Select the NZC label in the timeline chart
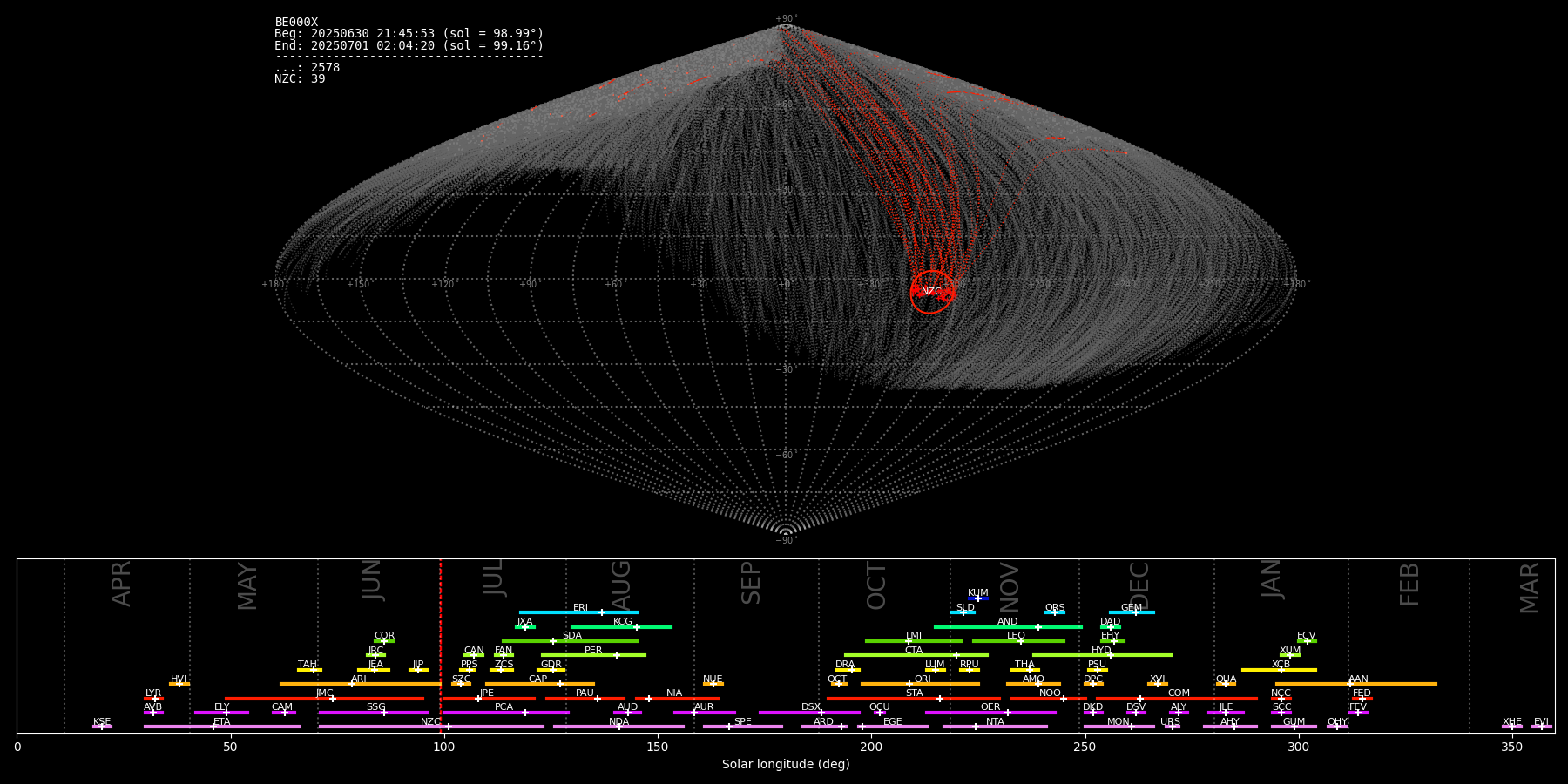Screen dimensions: 1568x784 [x=430, y=722]
